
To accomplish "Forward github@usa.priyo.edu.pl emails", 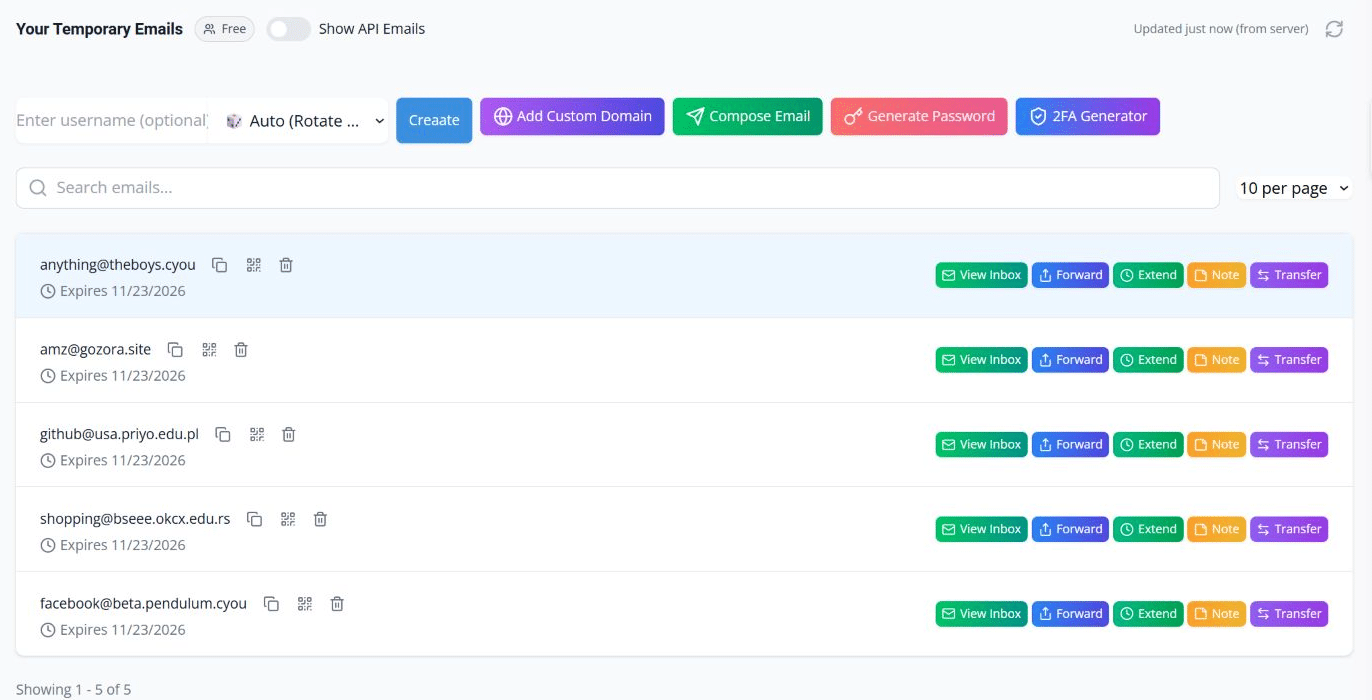I will pos(1070,444).
